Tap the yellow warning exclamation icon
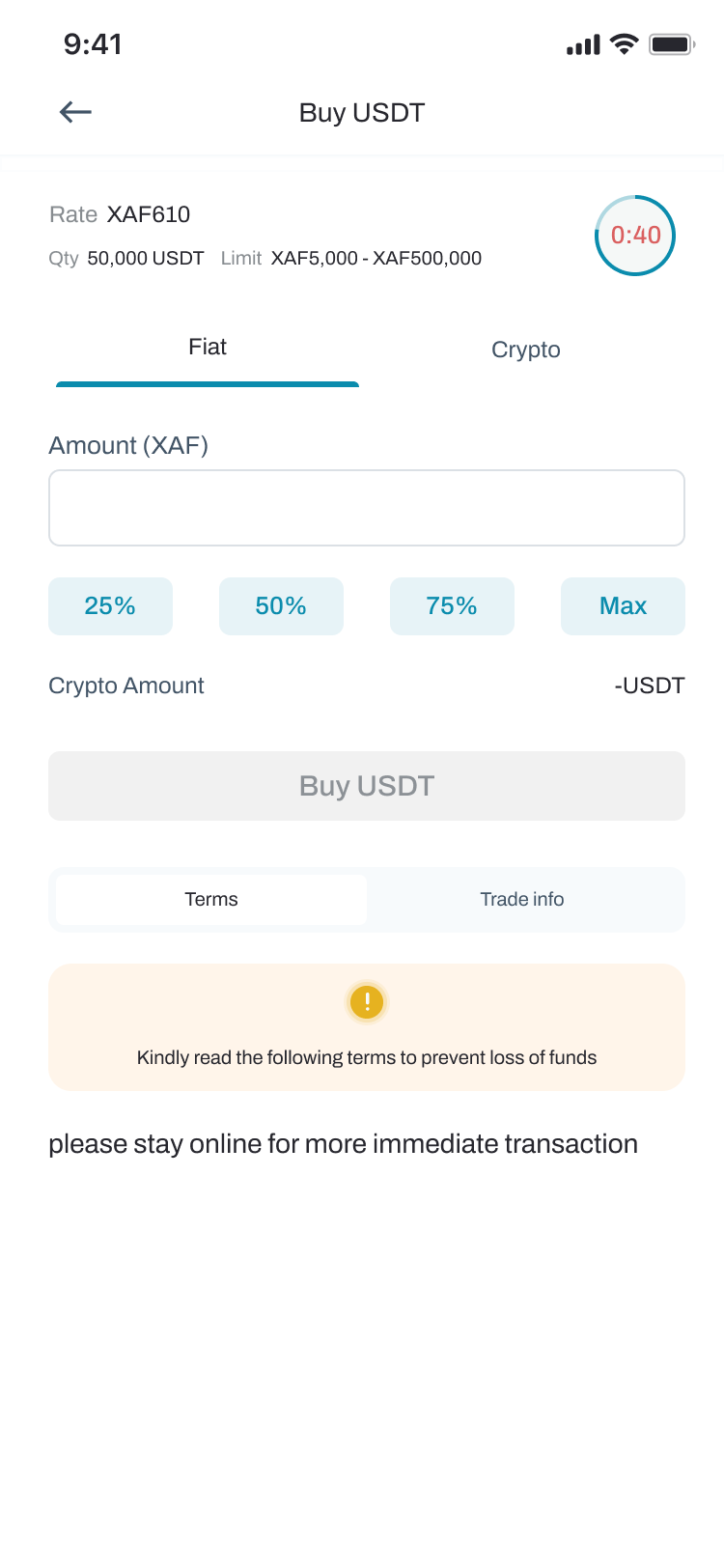 (367, 1002)
